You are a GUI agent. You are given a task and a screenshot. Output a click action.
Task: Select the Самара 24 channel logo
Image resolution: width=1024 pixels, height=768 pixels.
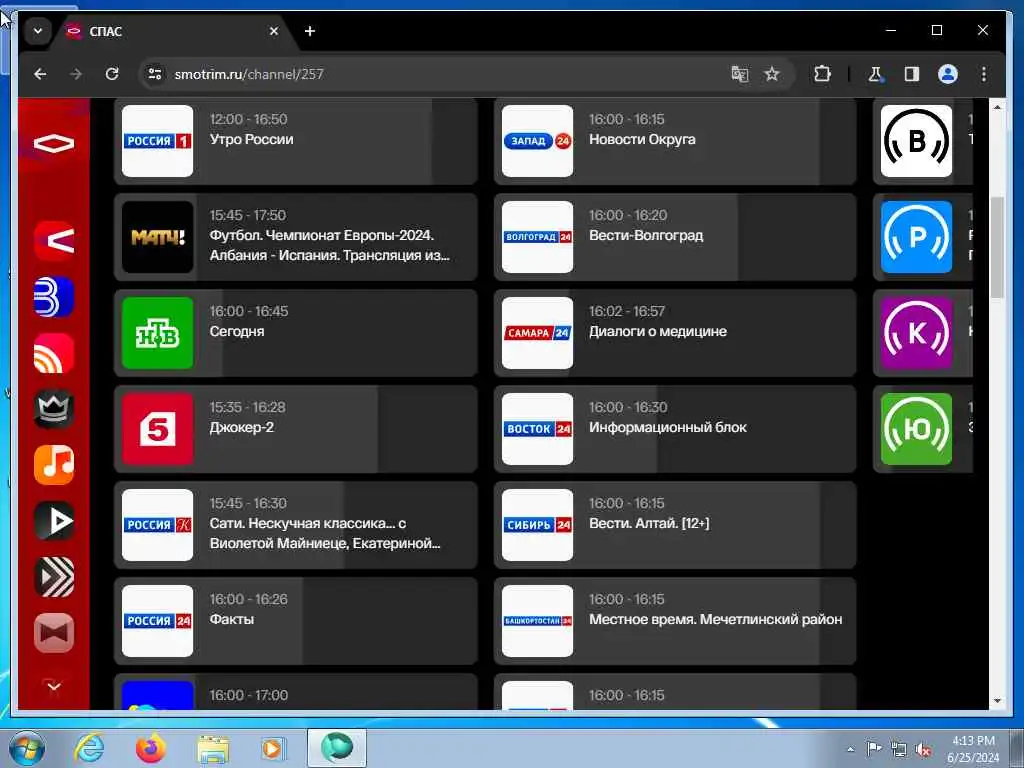537,333
